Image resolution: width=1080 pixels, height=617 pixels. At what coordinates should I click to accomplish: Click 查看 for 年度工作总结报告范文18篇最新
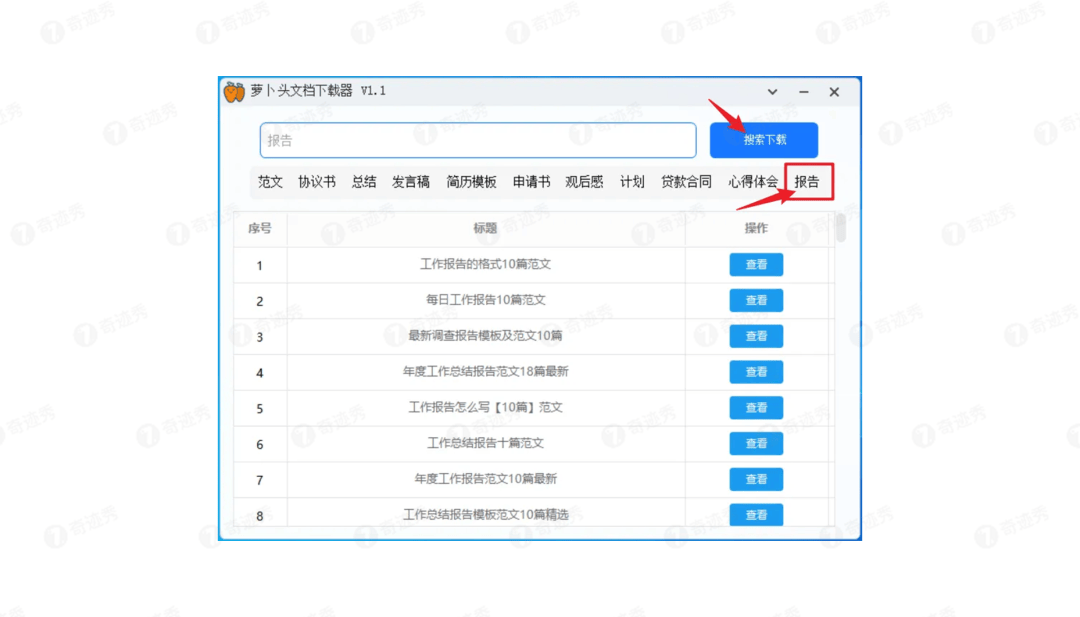[x=756, y=372]
